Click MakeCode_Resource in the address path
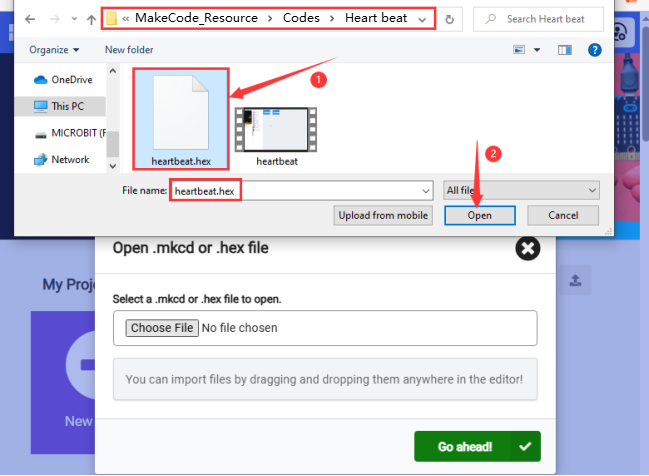 click(196, 18)
